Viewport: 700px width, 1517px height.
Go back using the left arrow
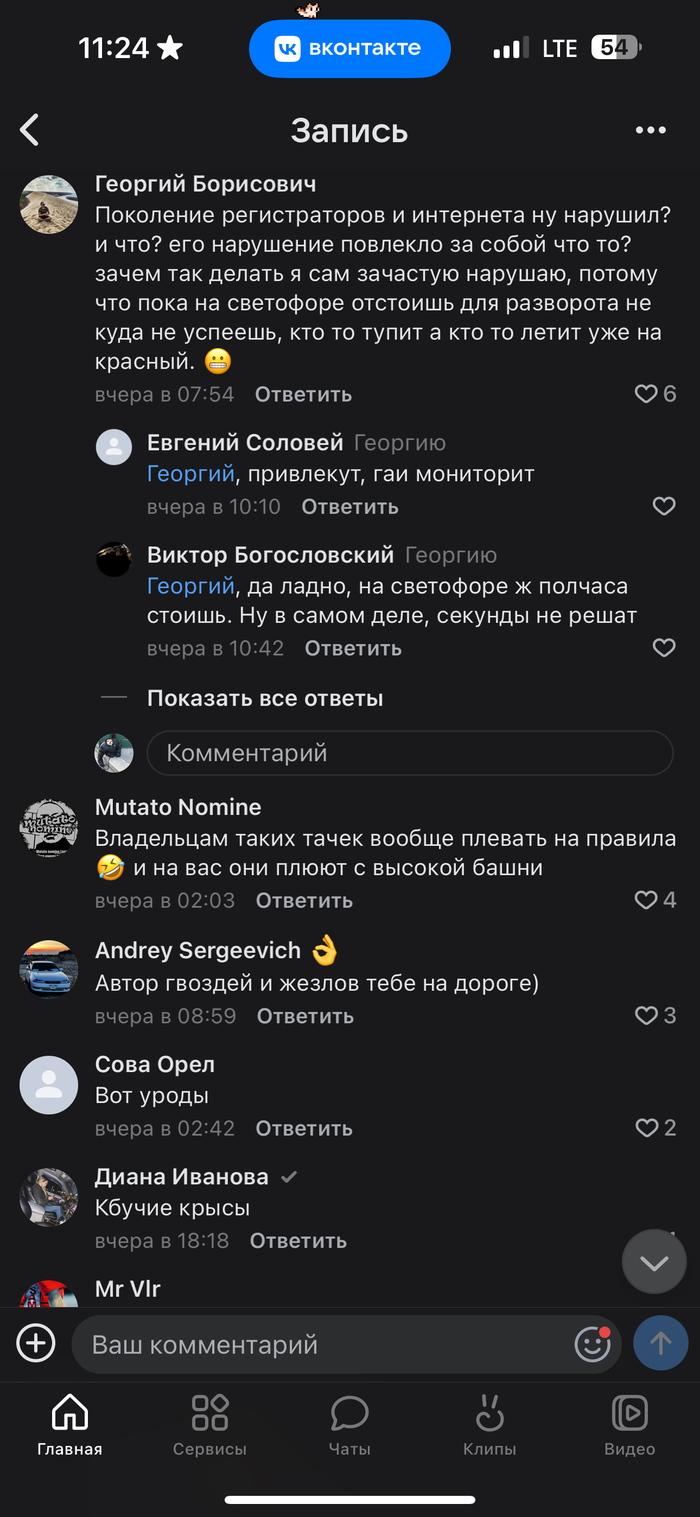30,130
